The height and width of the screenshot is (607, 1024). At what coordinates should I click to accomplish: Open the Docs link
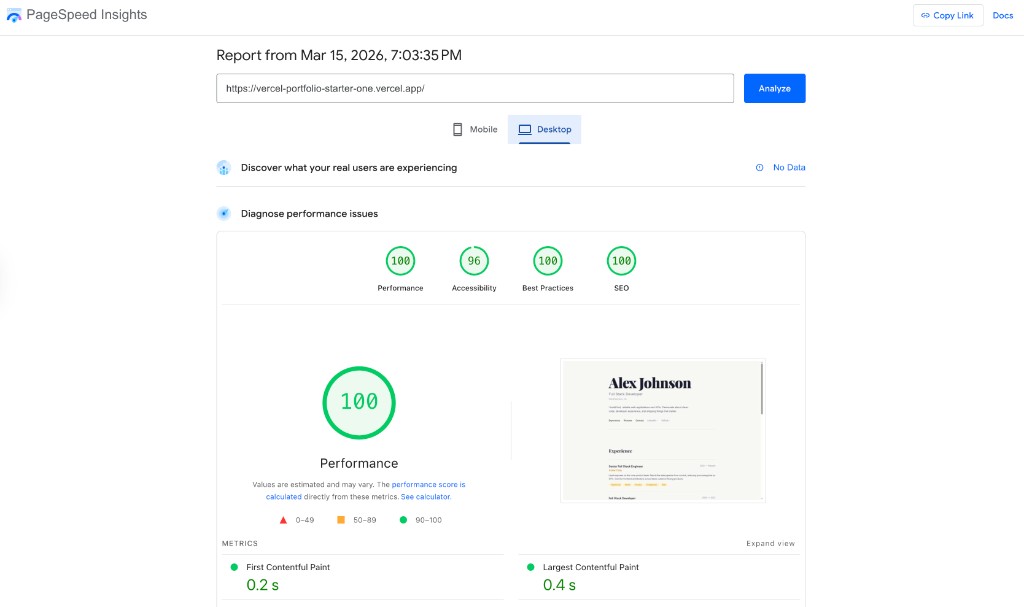point(1002,15)
